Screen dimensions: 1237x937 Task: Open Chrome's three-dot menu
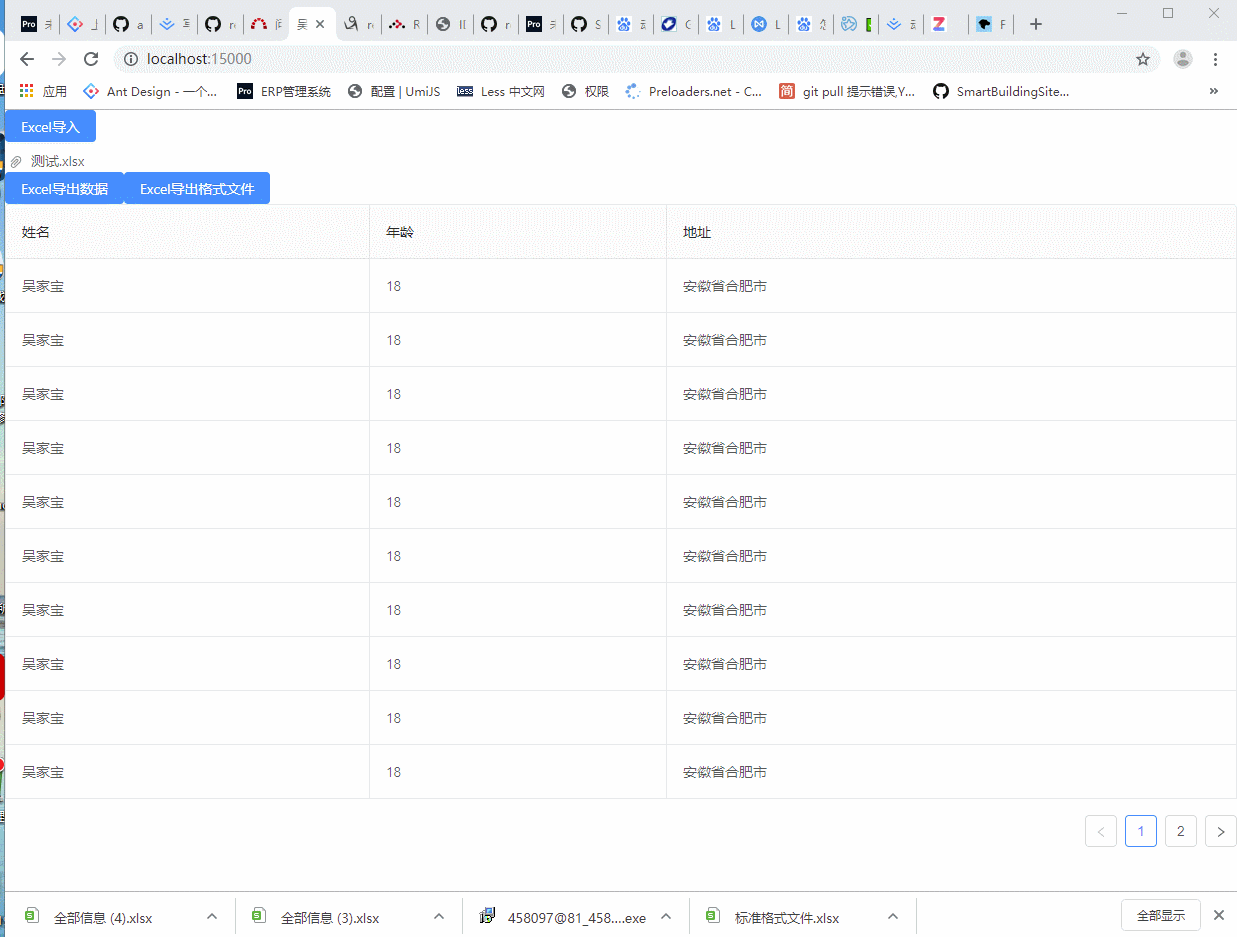(x=1216, y=59)
